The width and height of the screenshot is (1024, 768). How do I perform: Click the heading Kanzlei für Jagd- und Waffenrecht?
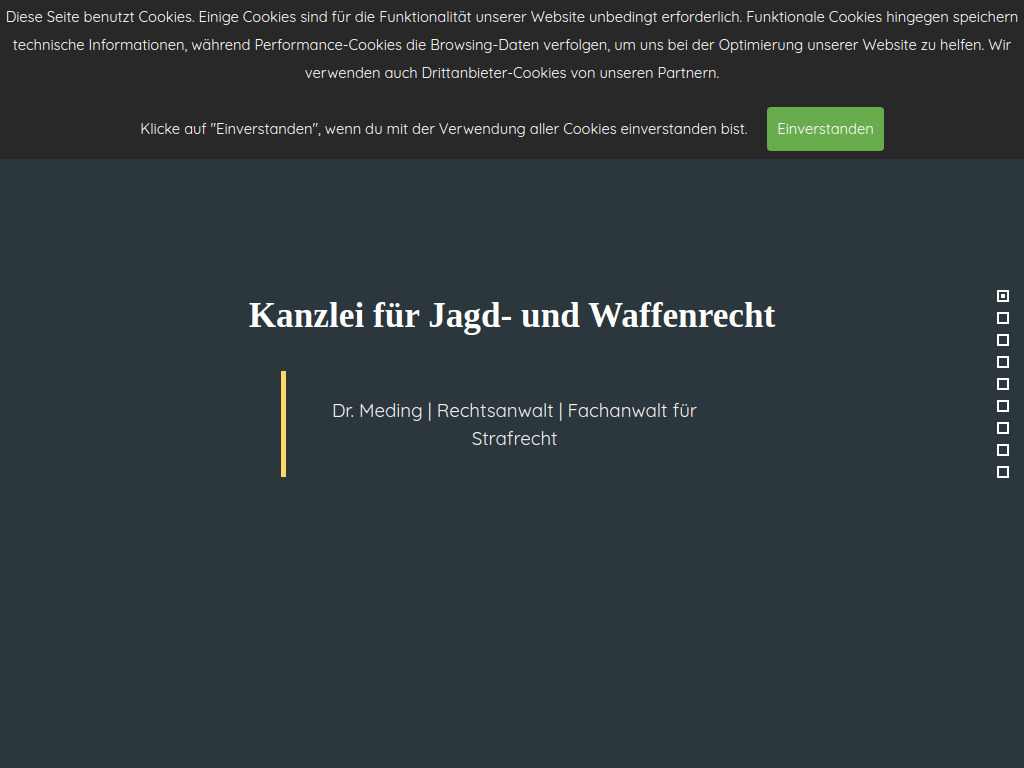point(512,315)
